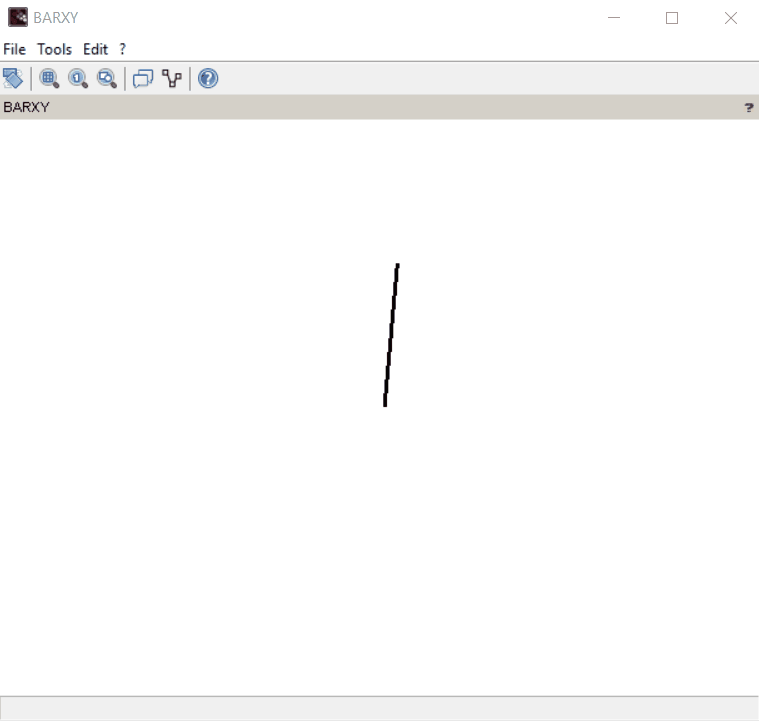Click the BARXY application icon in title bar
The image size is (759, 721).
(x=18, y=17)
